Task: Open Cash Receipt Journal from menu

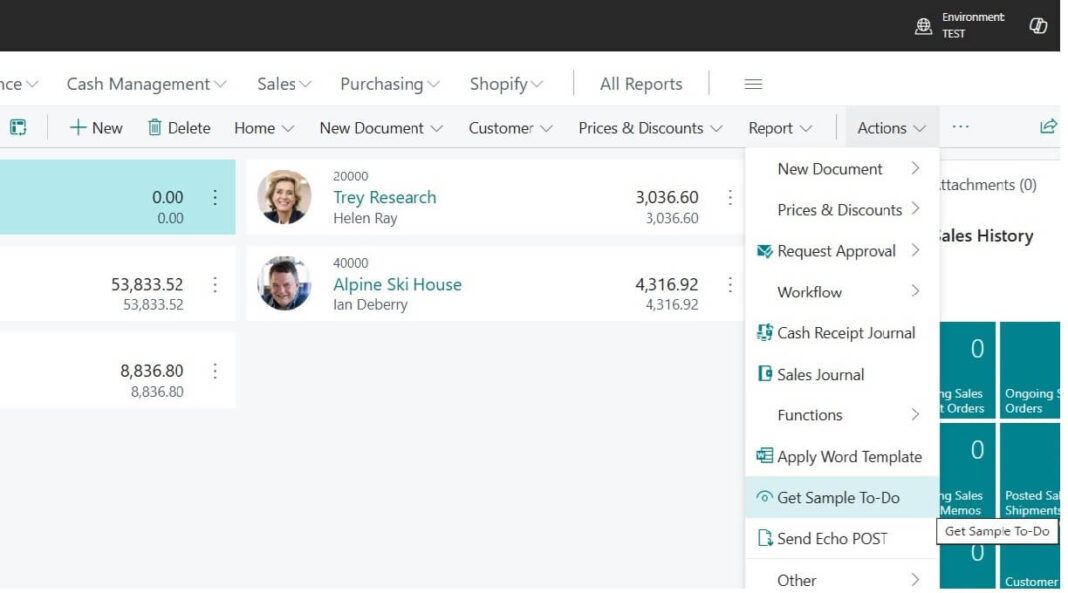Action: (x=845, y=333)
